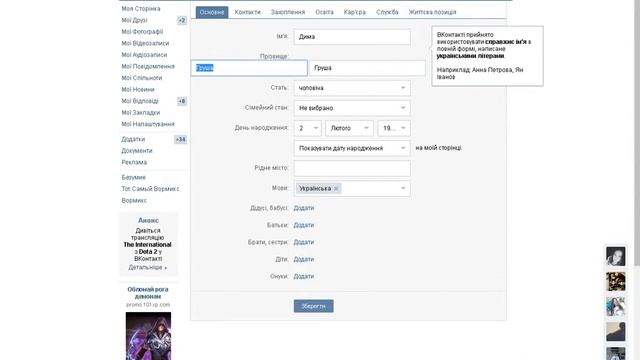Open Вормикс link in sidebar

coord(134,200)
